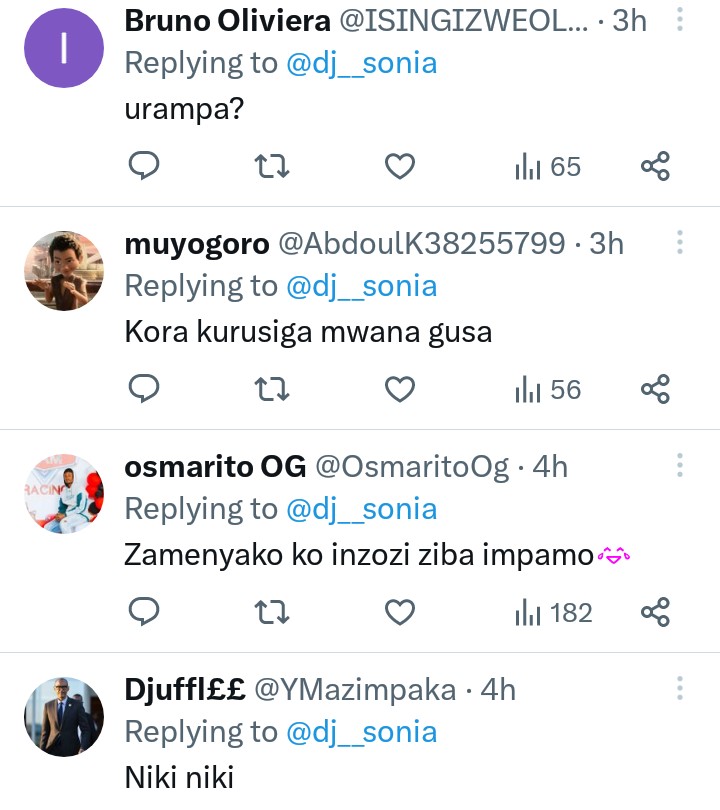Like the "urampa?" tweet

[400, 167]
